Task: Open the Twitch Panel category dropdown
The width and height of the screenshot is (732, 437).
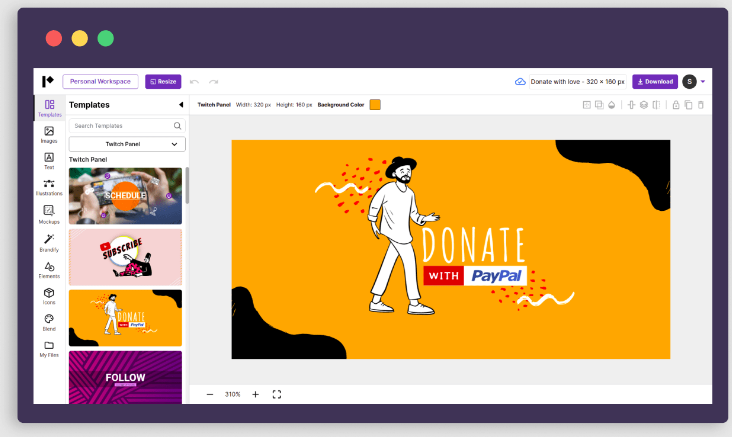Action: pos(127,144)
